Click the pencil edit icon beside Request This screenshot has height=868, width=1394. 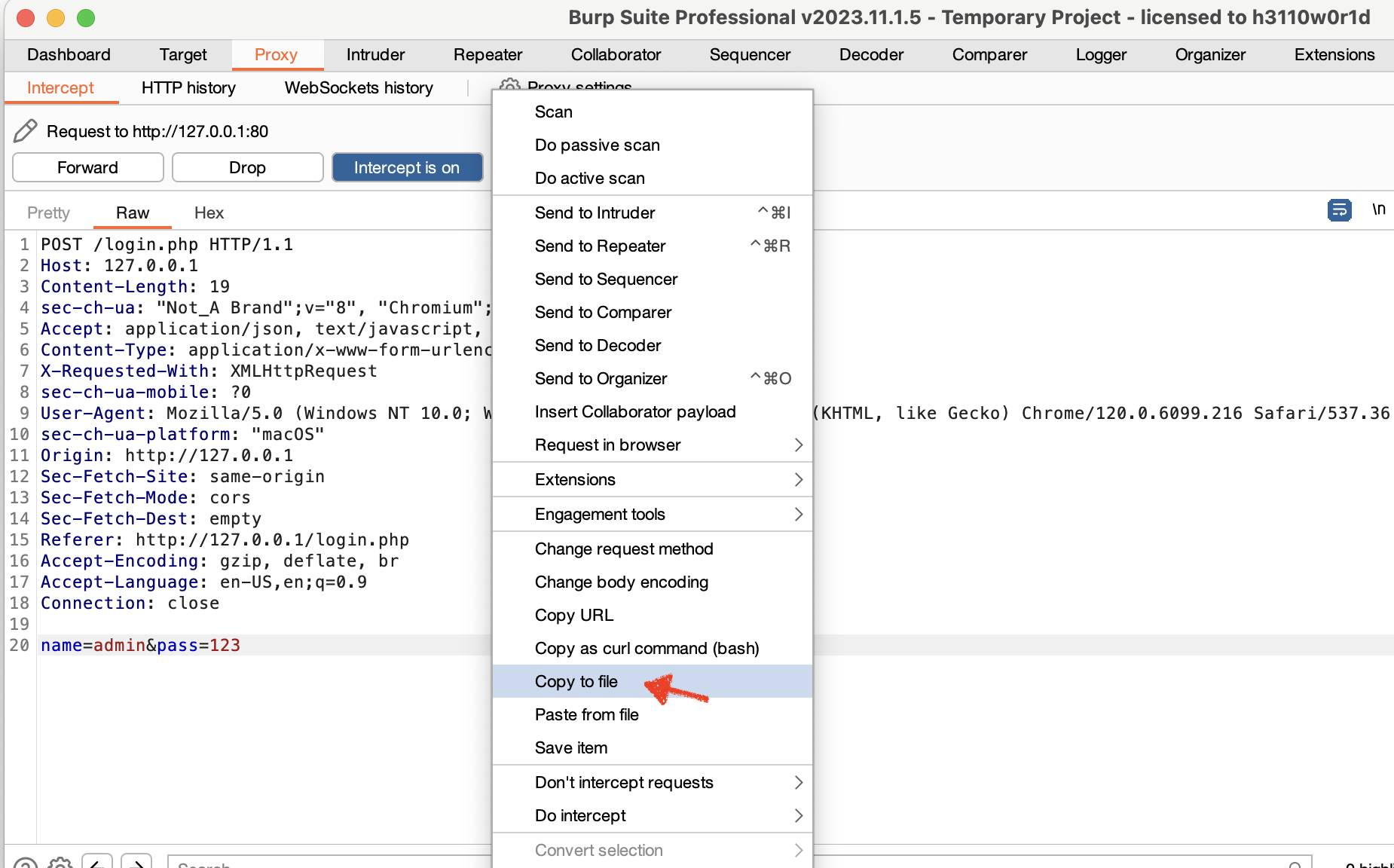pyautogui.click(x=25, y=131)
